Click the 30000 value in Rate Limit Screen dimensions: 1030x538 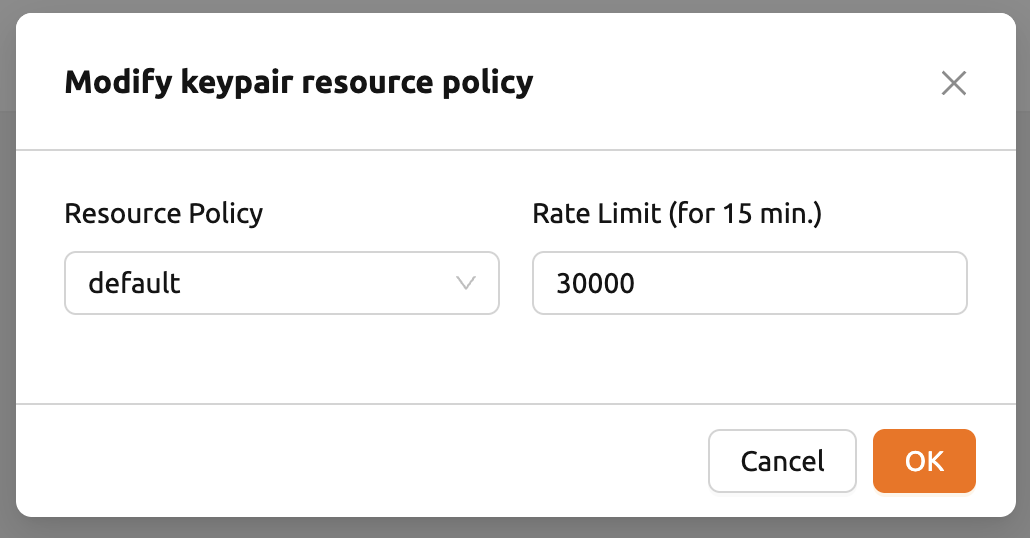pos(595,283)
